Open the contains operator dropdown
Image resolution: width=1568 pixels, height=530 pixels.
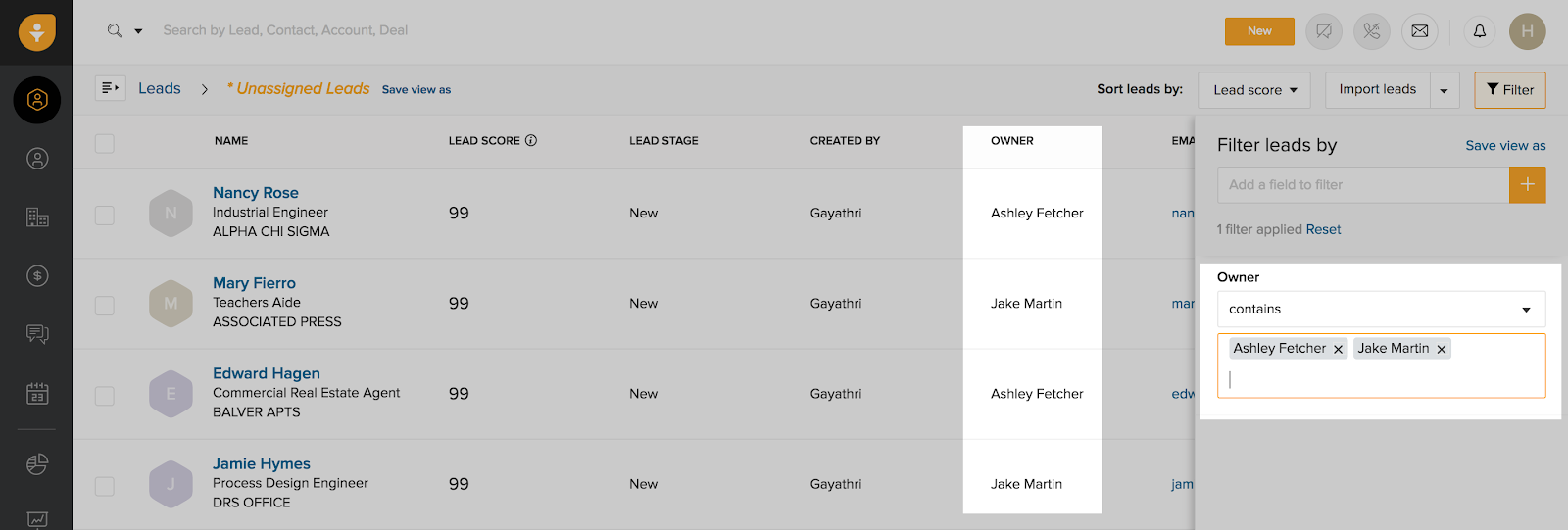click(x=1382, y=309)
